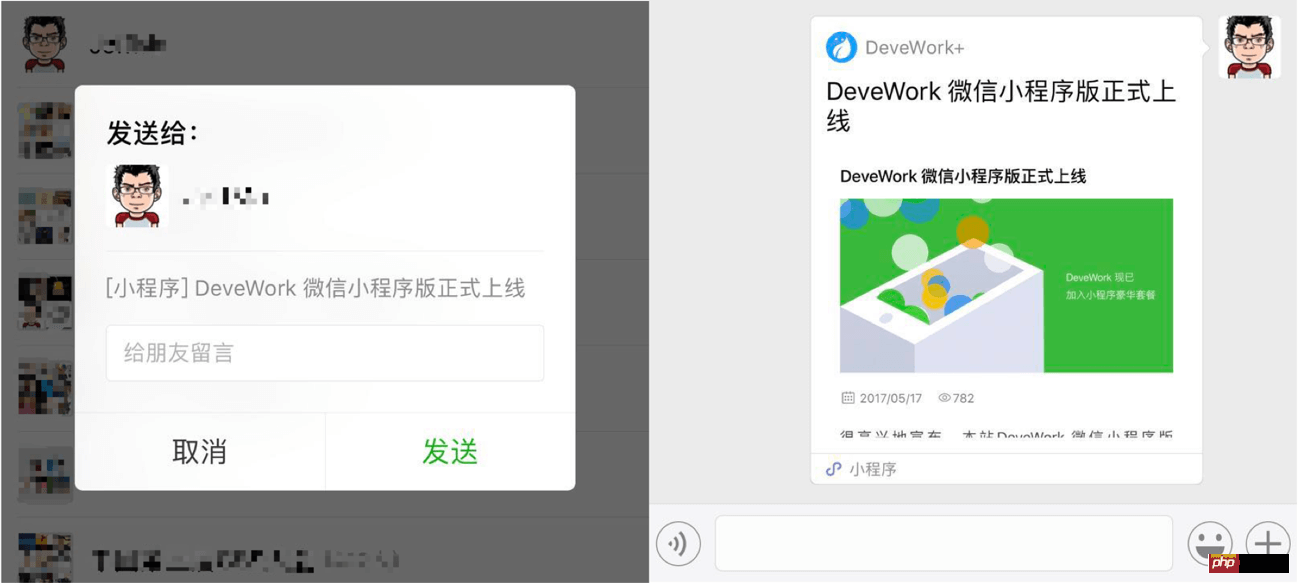Tap sender avatar beside chat card

pyautogui.click(x=1249, y=47)
